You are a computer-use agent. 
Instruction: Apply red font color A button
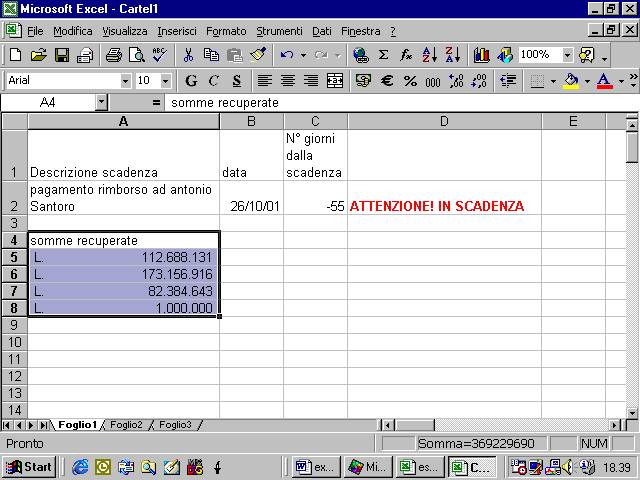[x=604, y=80]
